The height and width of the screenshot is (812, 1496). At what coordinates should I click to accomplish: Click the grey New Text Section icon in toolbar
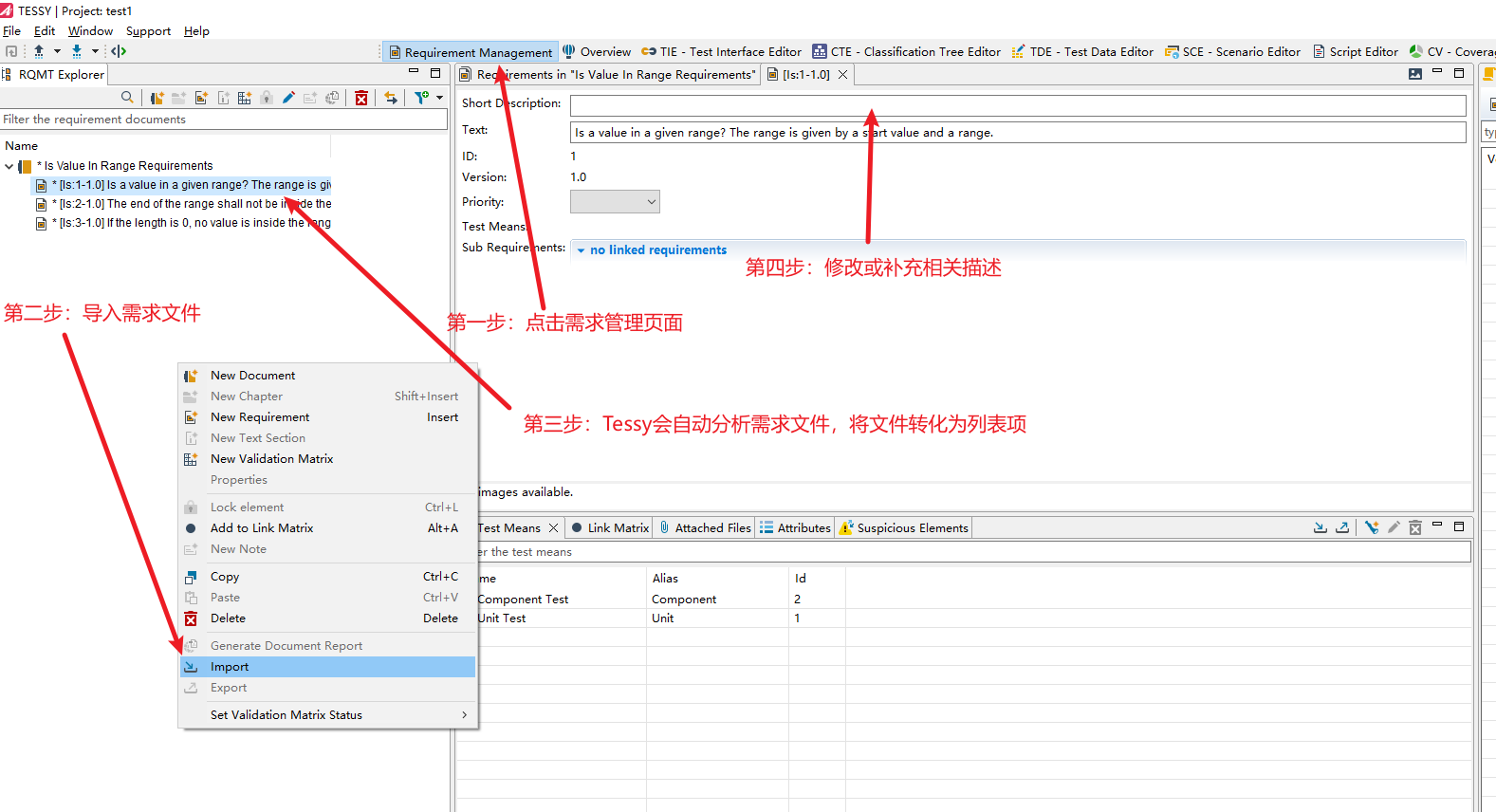pos(223,97)
